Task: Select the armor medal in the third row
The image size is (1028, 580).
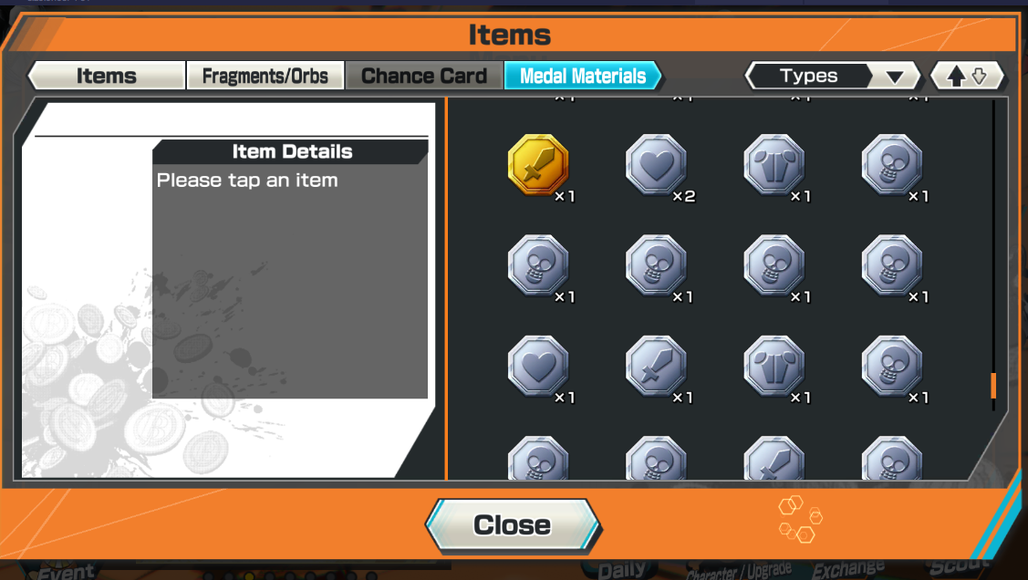Action: click(774, 366)
